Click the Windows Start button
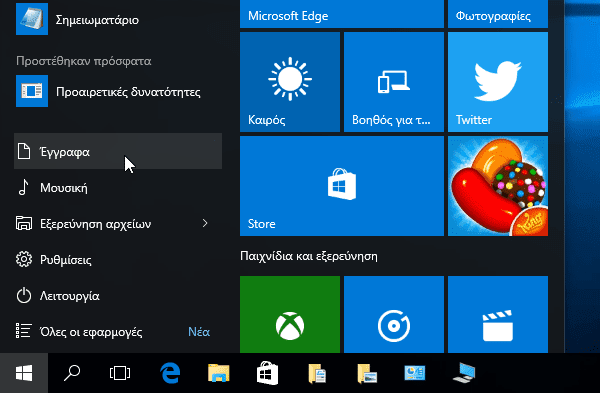600x393 pixels. click(24, 373)
